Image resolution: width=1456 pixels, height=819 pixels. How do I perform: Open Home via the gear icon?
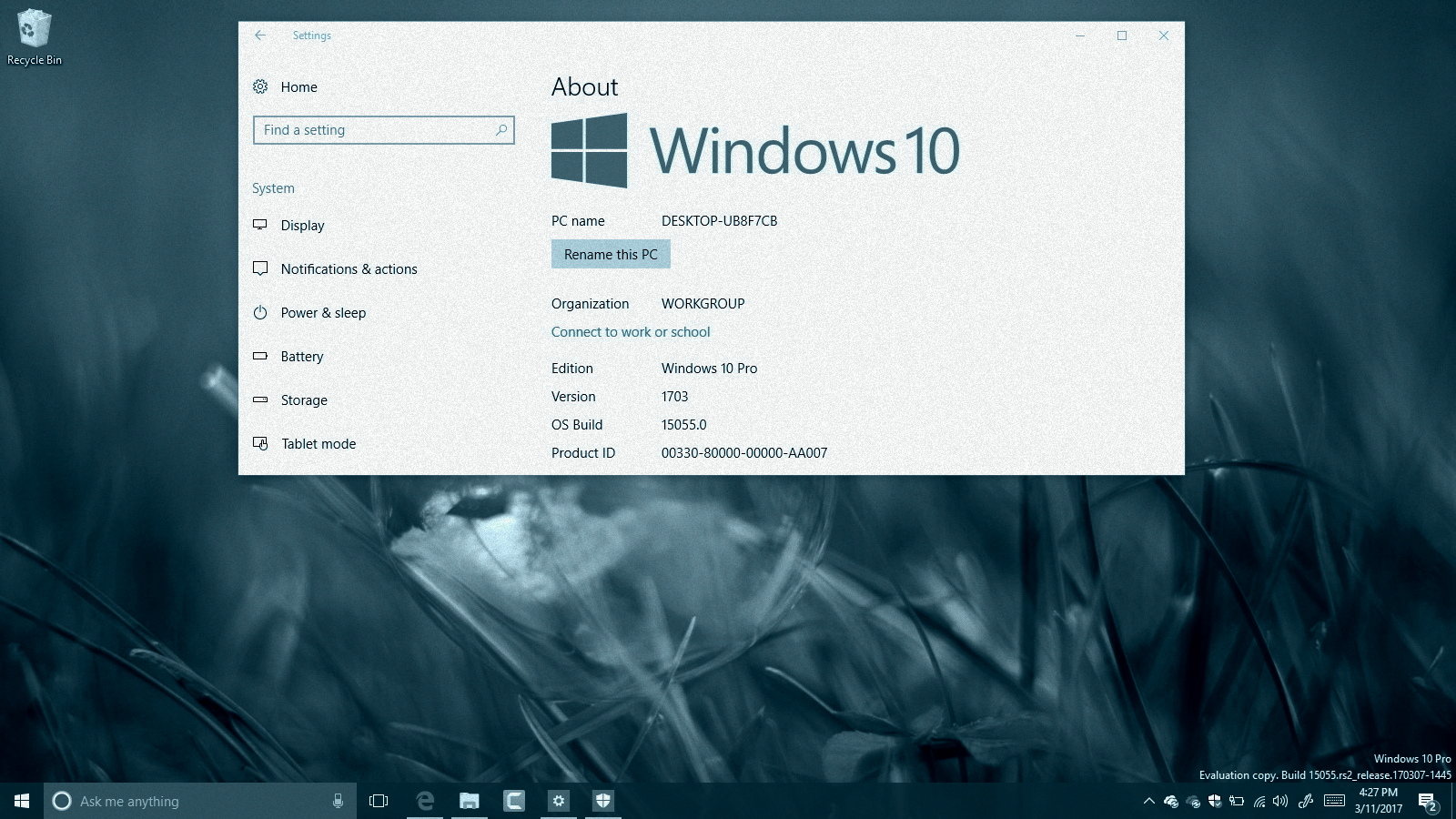coord(260,86)
